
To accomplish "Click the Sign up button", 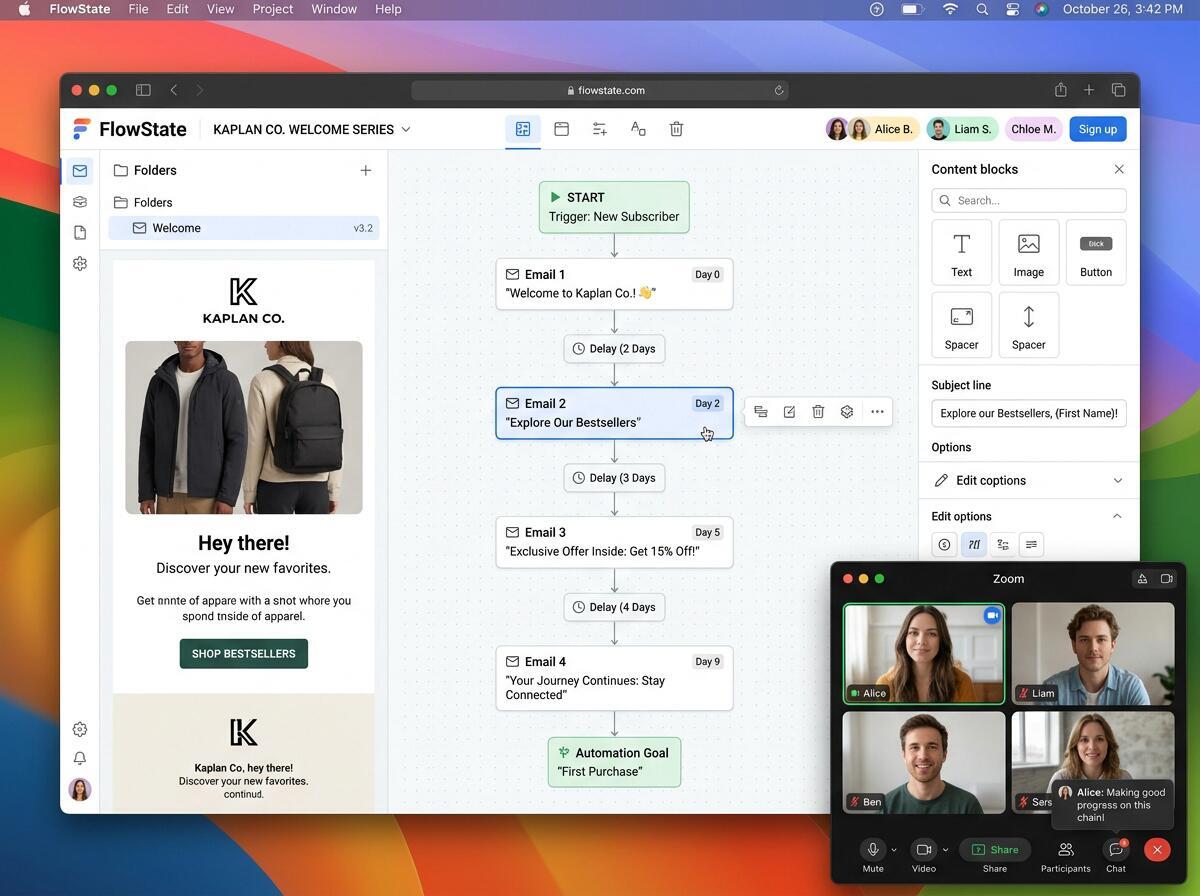I will (x=1097, y=129).
